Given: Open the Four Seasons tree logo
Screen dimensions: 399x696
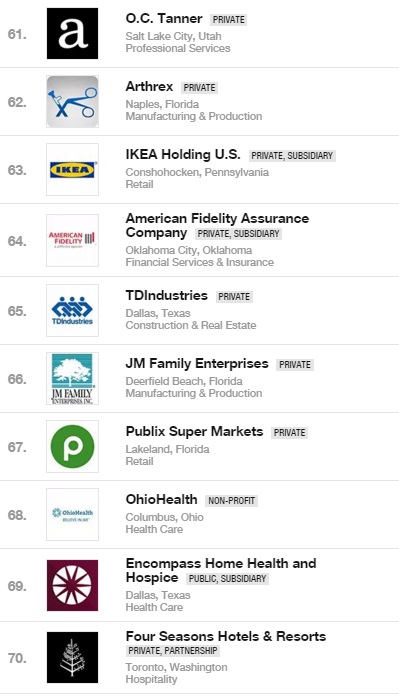Looking at the screenshot, I should (x=72, y=657).
